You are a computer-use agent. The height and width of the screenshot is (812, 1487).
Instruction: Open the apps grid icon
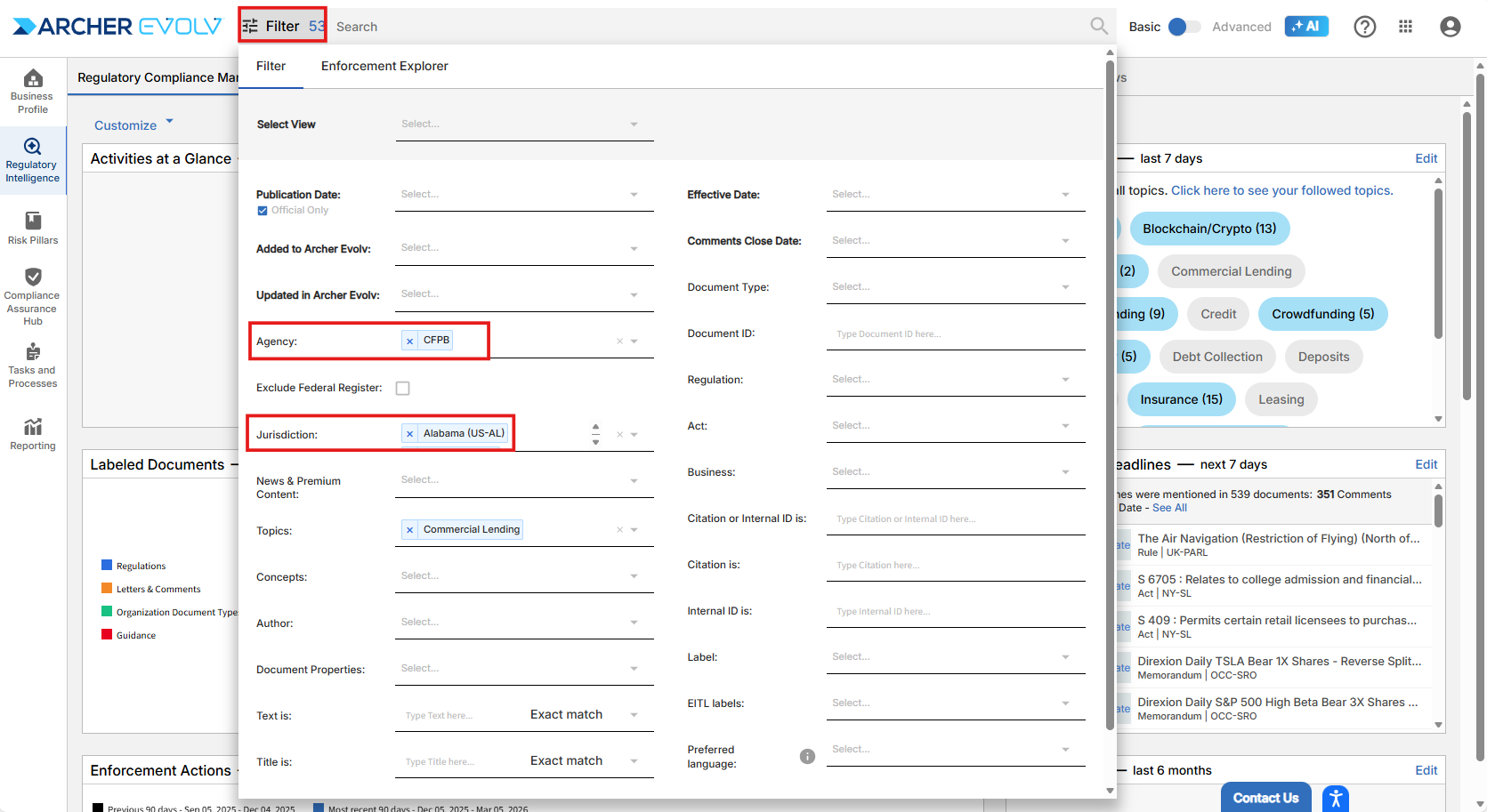1405,27
